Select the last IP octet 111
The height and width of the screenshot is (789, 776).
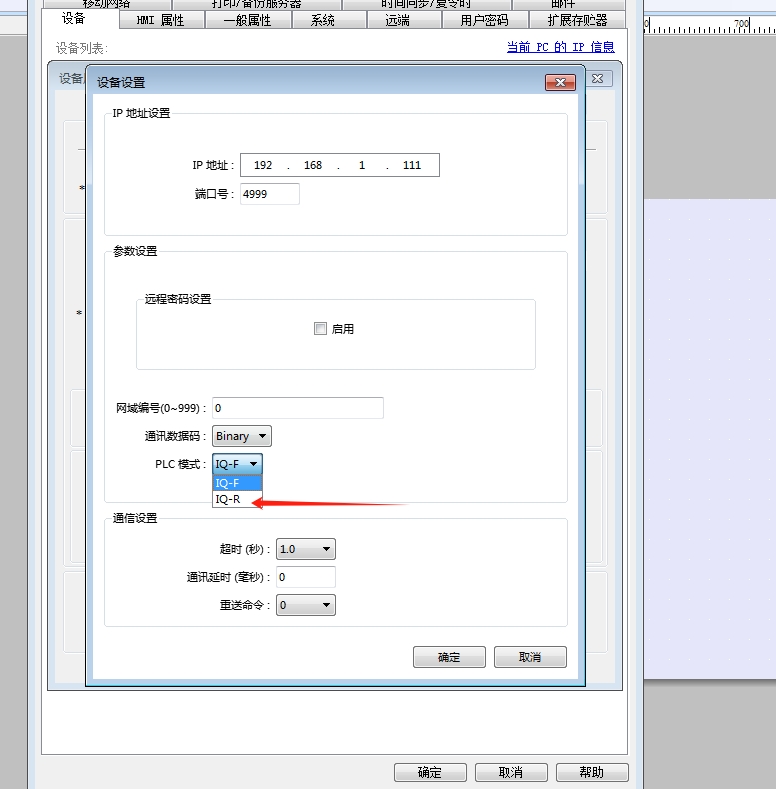click(x=411, y=165)
